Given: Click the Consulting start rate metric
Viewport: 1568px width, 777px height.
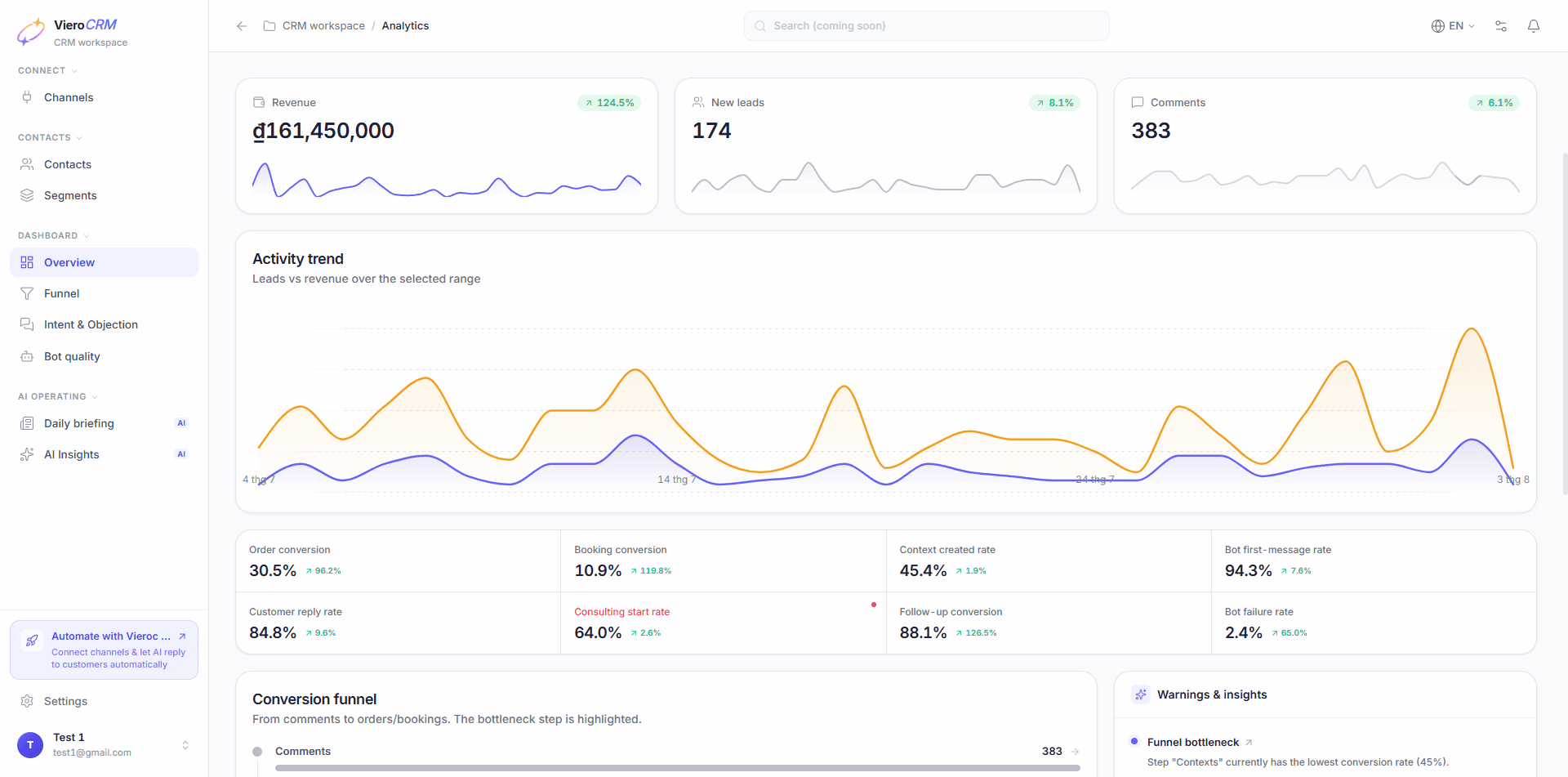Looking at the screenshot, I should (x=723, y=623).
